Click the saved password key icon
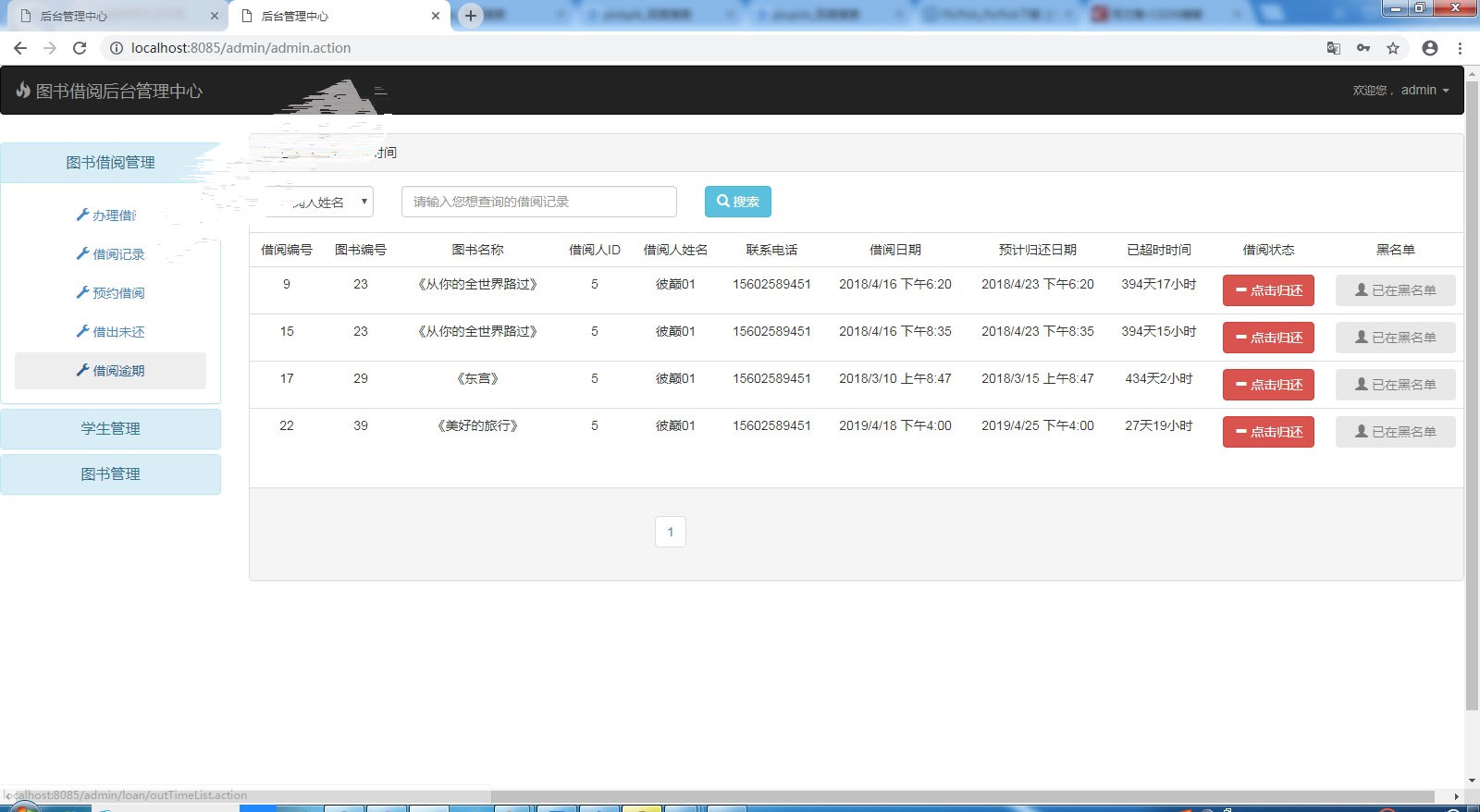The height and width of the screenshot is (812, 1480). [x=1363, y=48]
